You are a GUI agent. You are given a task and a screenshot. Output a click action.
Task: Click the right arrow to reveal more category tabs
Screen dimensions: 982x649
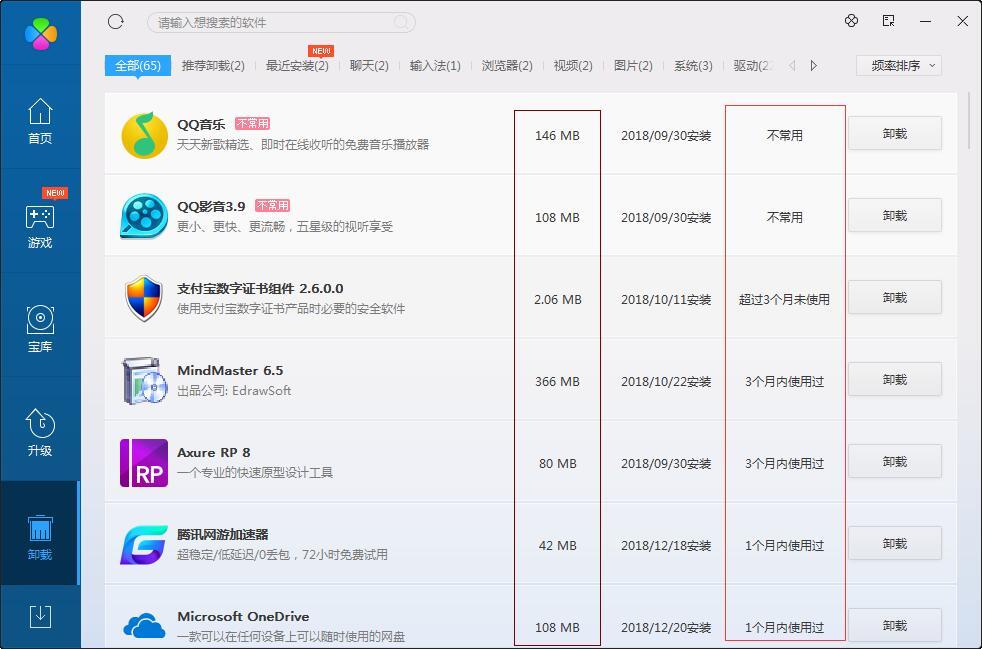pos(813,64)
